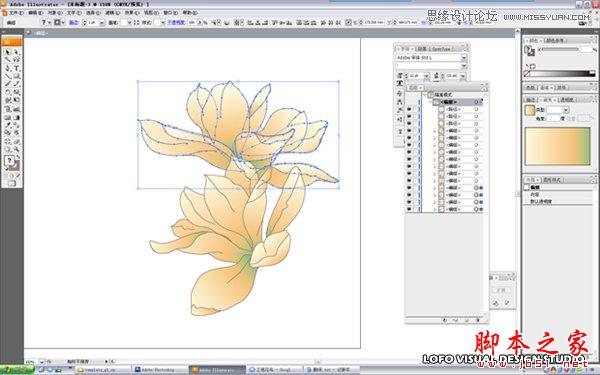The width and height of the screenshot is (600, 375).
Task: Select the Symbol Sprayer tool
Action: click(x=8, y=109)
